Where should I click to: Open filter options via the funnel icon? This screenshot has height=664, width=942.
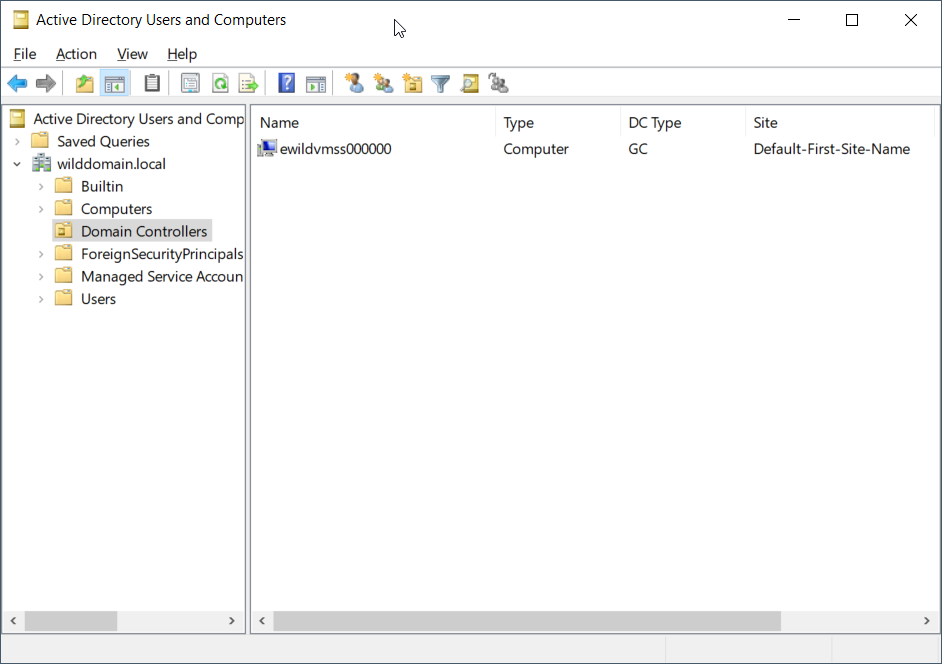440,84
